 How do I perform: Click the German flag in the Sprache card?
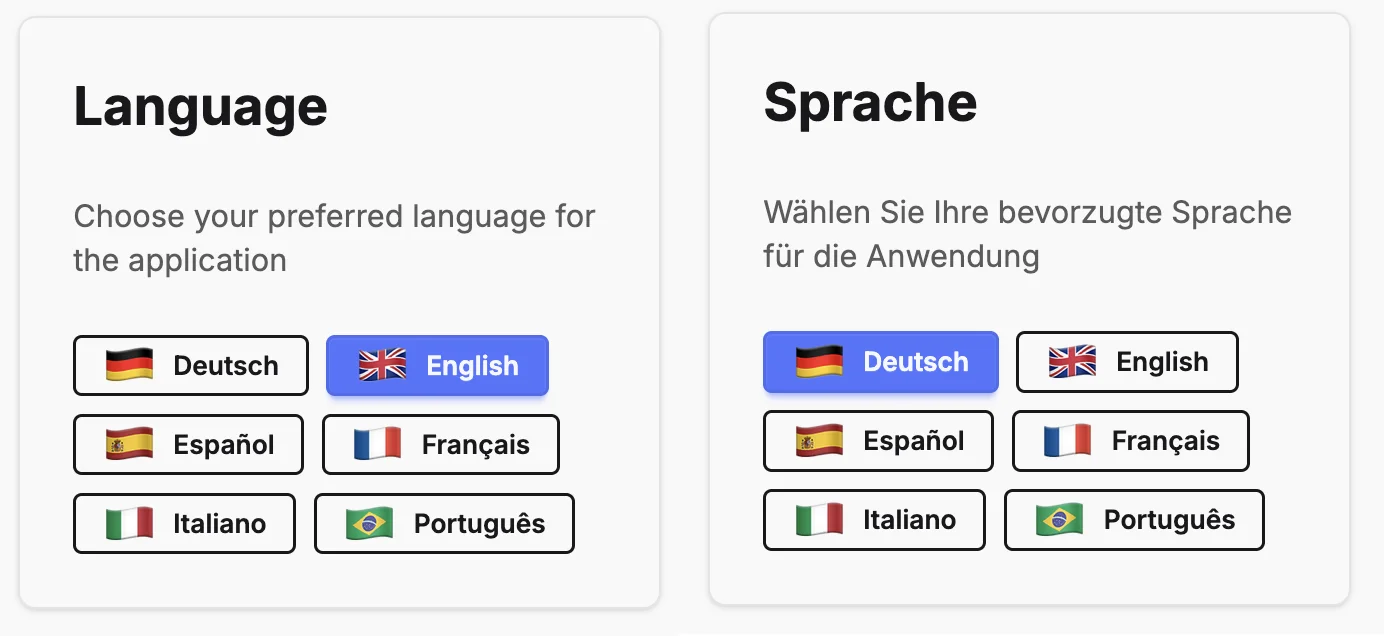click(819, 361)
